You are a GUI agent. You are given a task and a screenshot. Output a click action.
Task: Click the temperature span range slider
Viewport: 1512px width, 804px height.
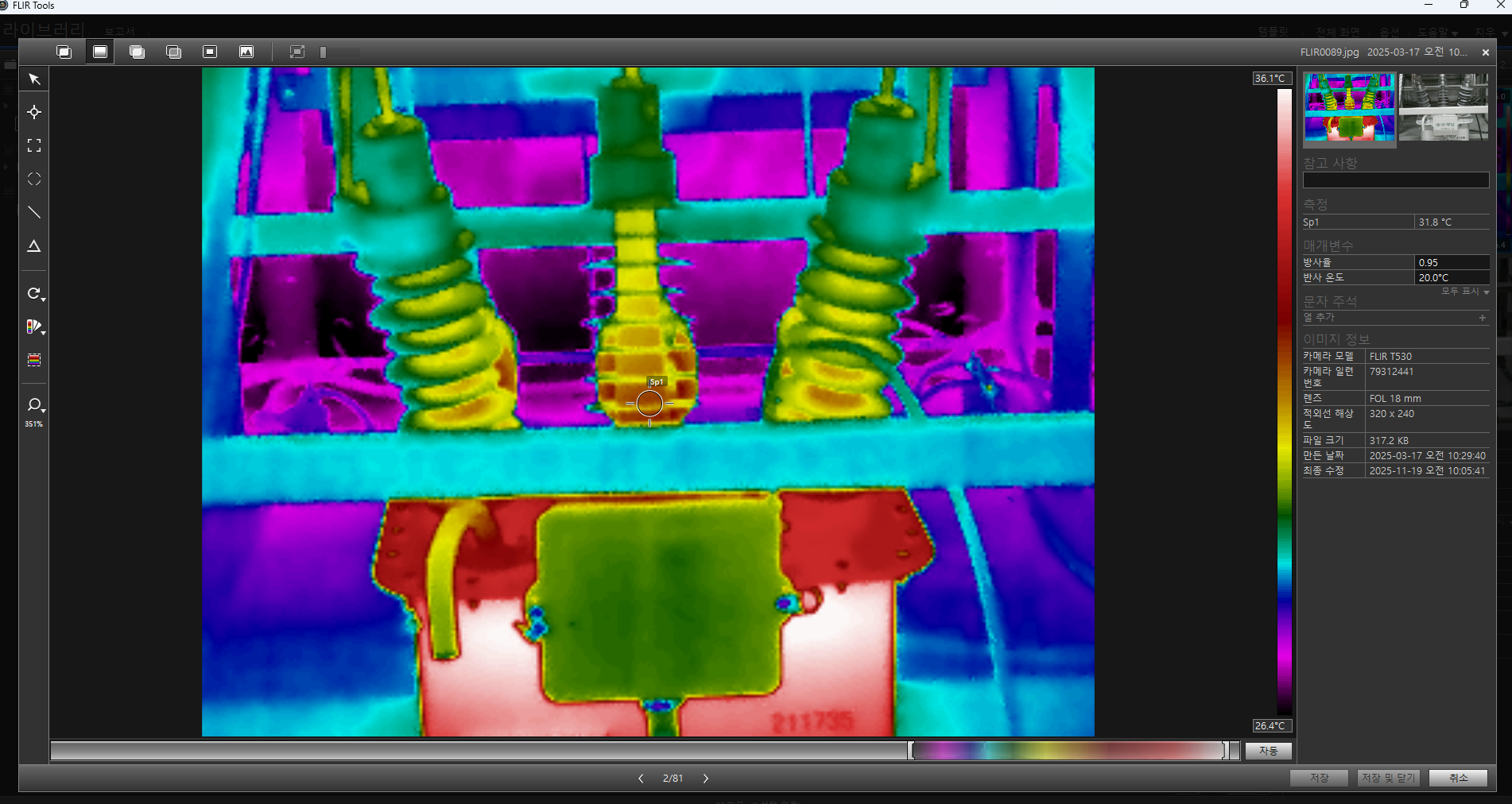point(1068,751)
